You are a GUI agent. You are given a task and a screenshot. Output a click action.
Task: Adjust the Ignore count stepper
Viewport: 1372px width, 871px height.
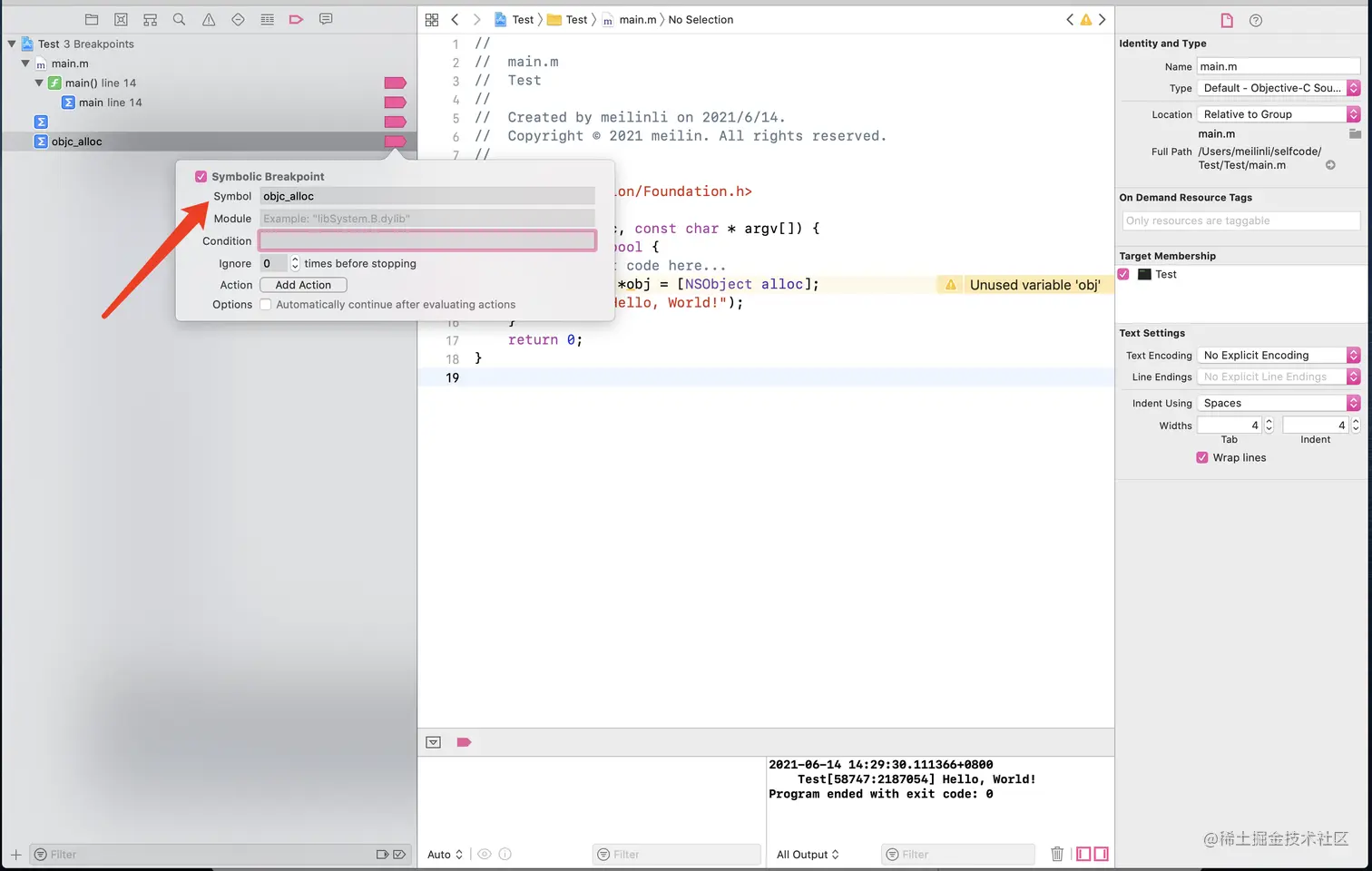pos(295,263)
